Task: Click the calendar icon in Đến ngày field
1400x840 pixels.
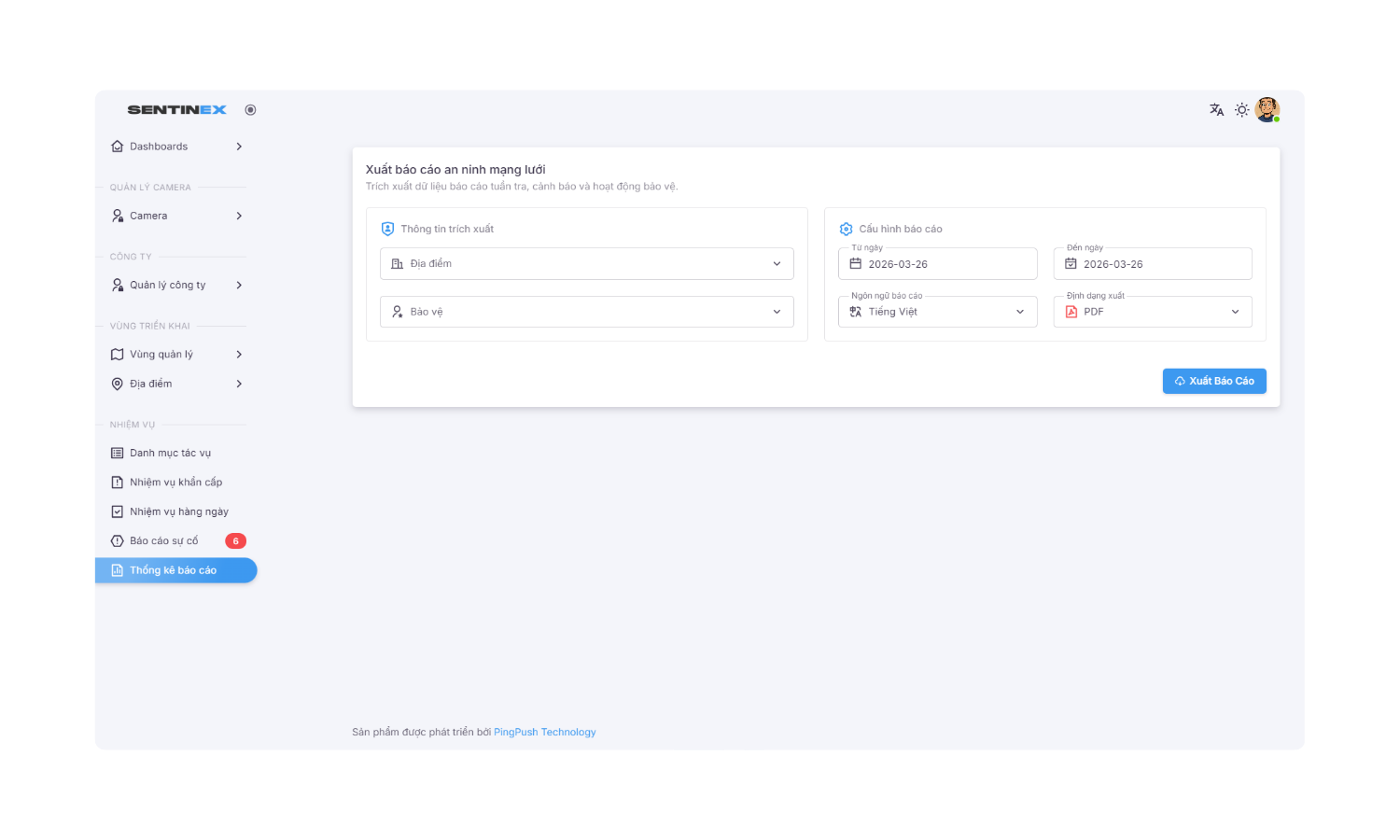Action: pos(1071,264)
